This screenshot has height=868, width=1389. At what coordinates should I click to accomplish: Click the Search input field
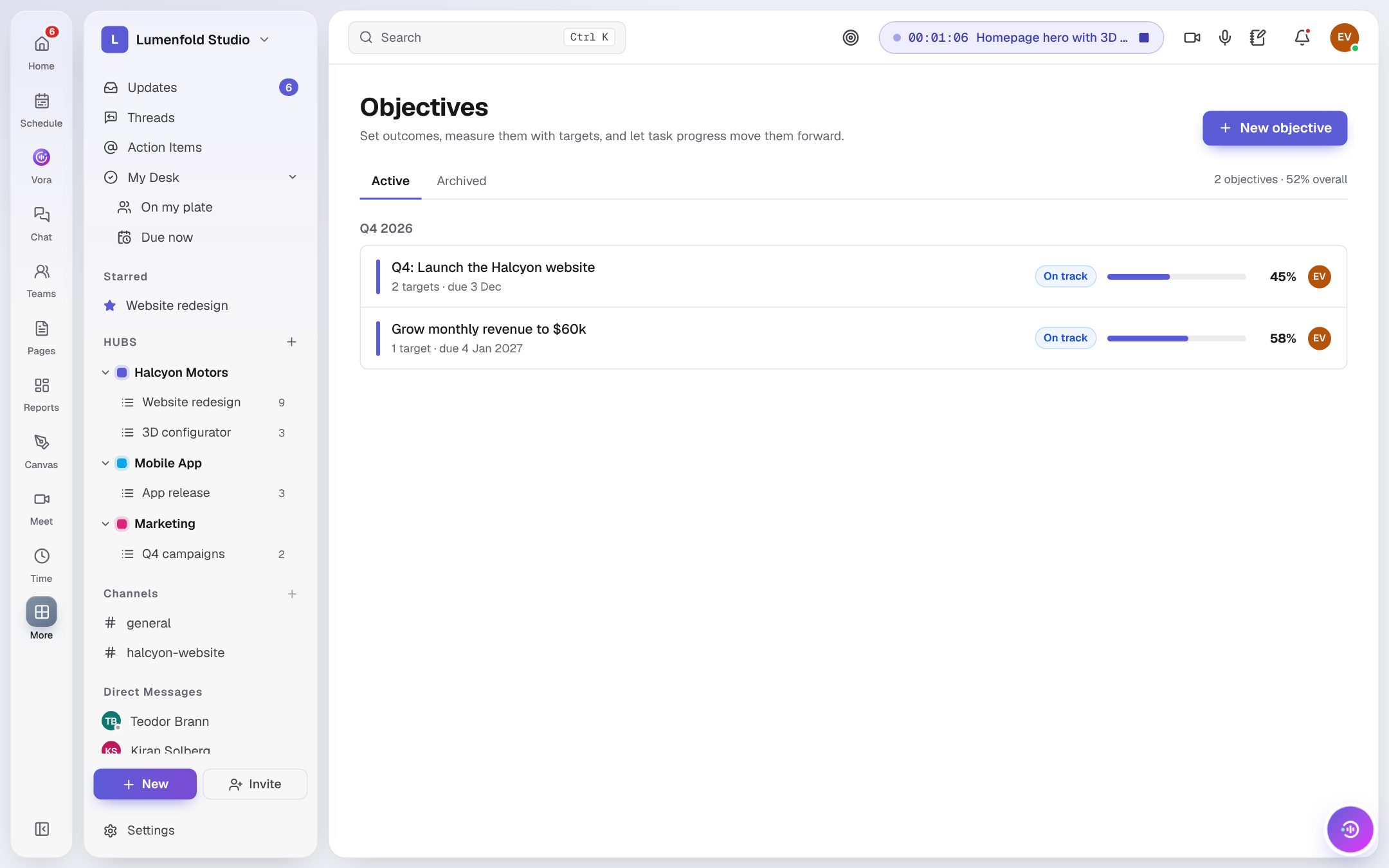tap(487, 37)
